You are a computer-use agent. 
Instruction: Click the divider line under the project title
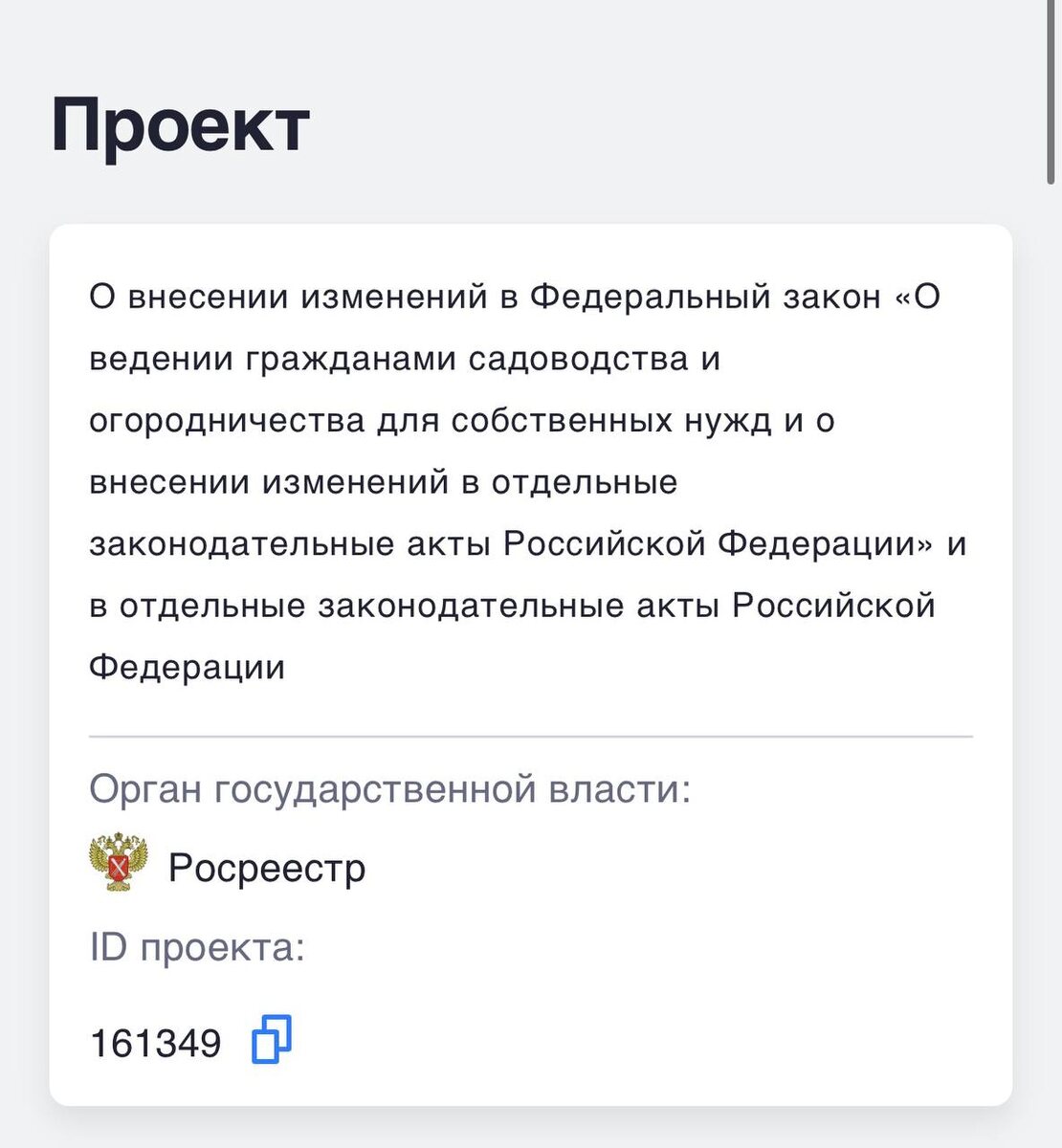tap(529, 737)
